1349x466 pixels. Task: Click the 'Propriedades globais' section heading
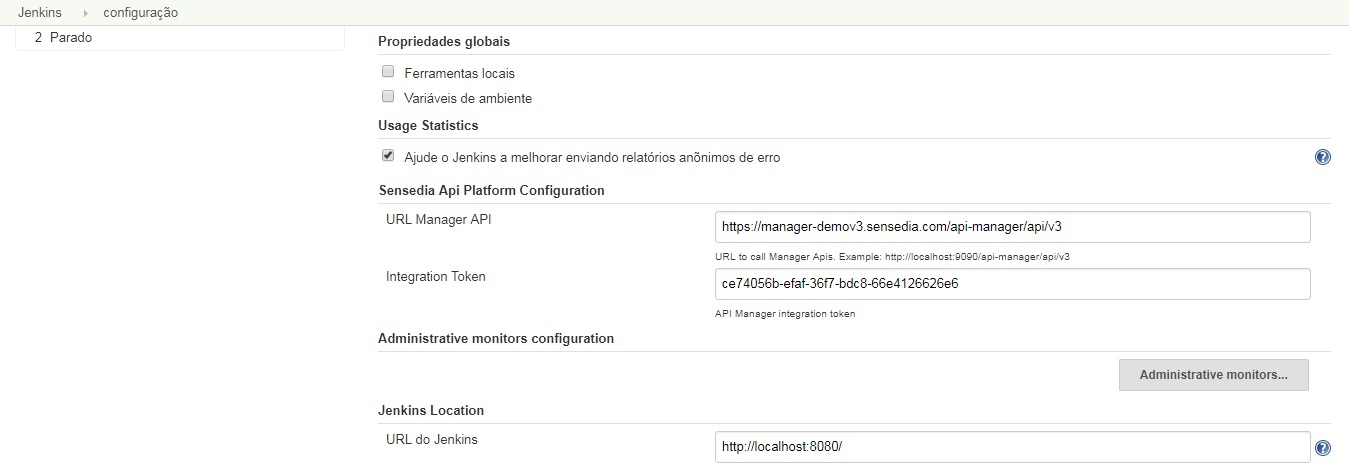tap(444, 41)
